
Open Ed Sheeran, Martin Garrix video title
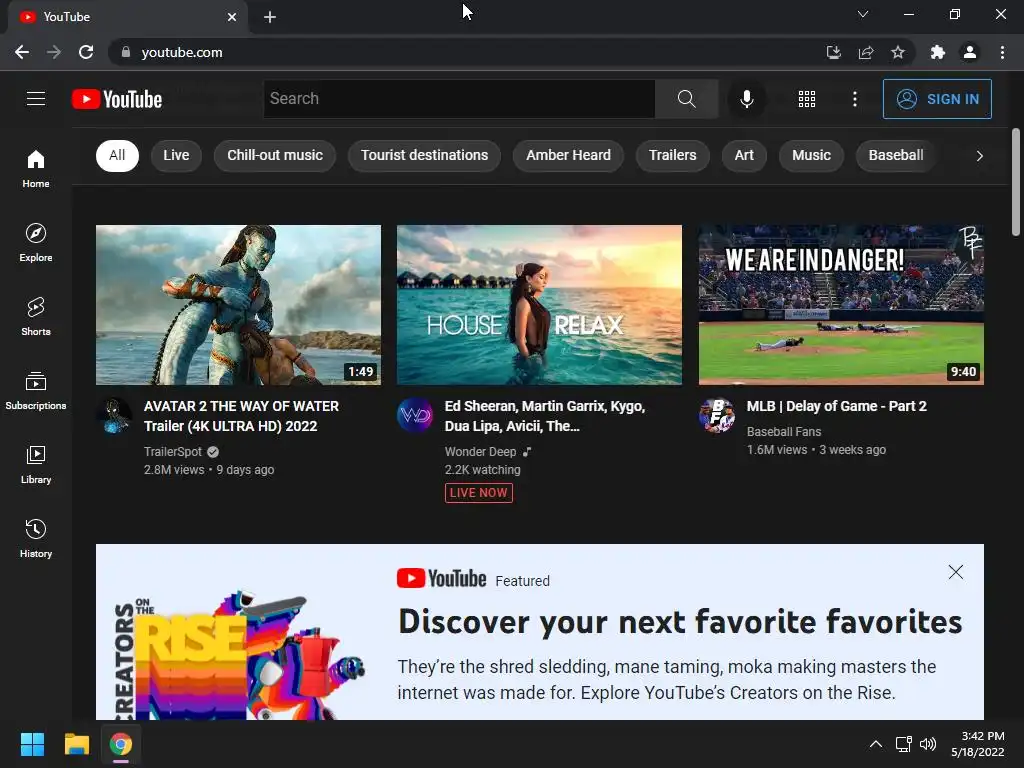[545, 416]
